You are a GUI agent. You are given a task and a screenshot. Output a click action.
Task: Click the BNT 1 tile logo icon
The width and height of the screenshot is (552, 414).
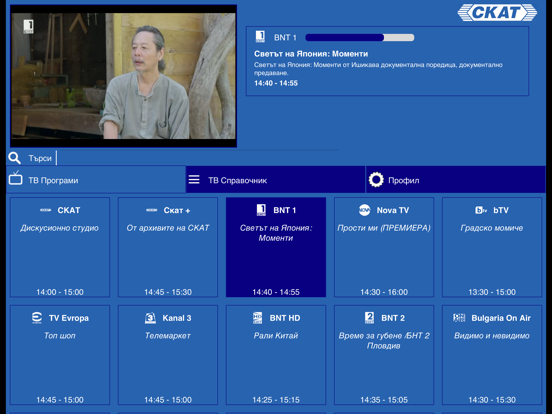pos(261,210)
